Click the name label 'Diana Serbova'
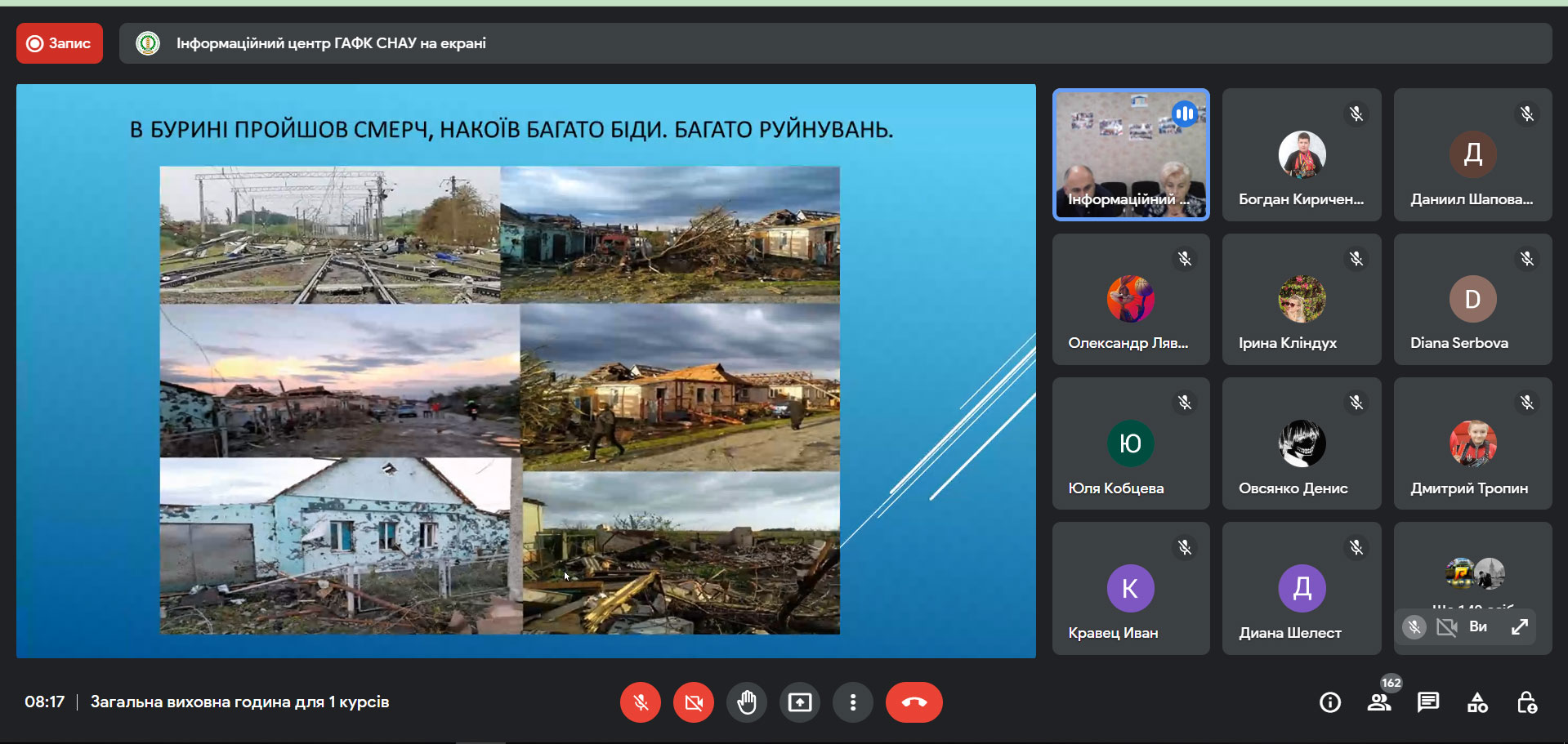This screenshot has height=744, width=1568. [x=1459, y=343]
